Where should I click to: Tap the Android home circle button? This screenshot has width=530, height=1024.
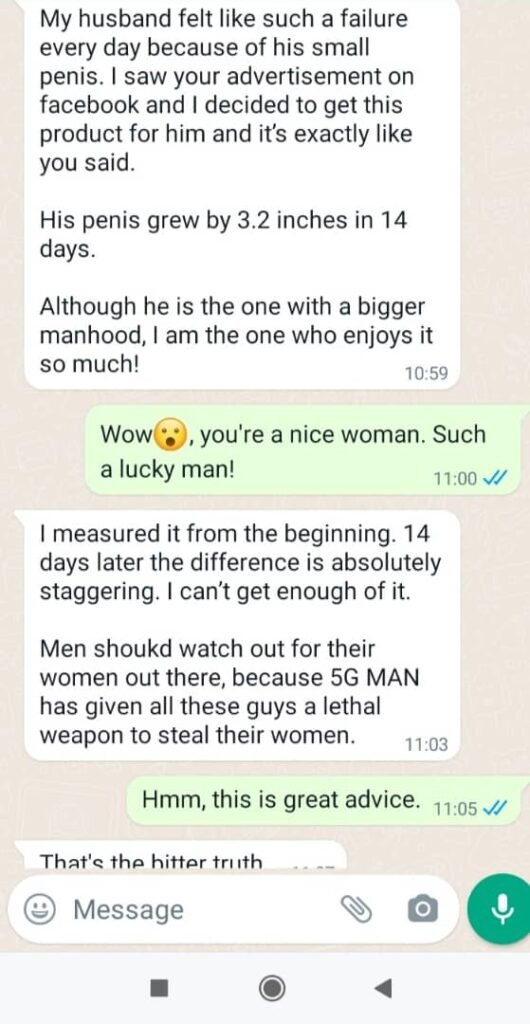point(271,988)
